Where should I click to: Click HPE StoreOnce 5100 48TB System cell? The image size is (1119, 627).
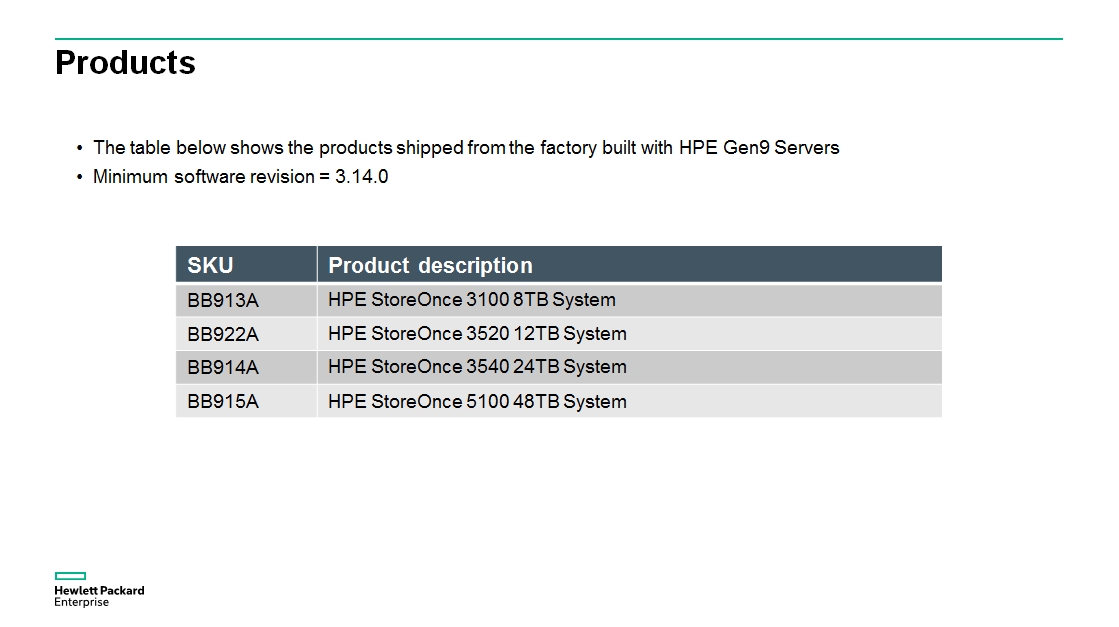coord(629,401)
